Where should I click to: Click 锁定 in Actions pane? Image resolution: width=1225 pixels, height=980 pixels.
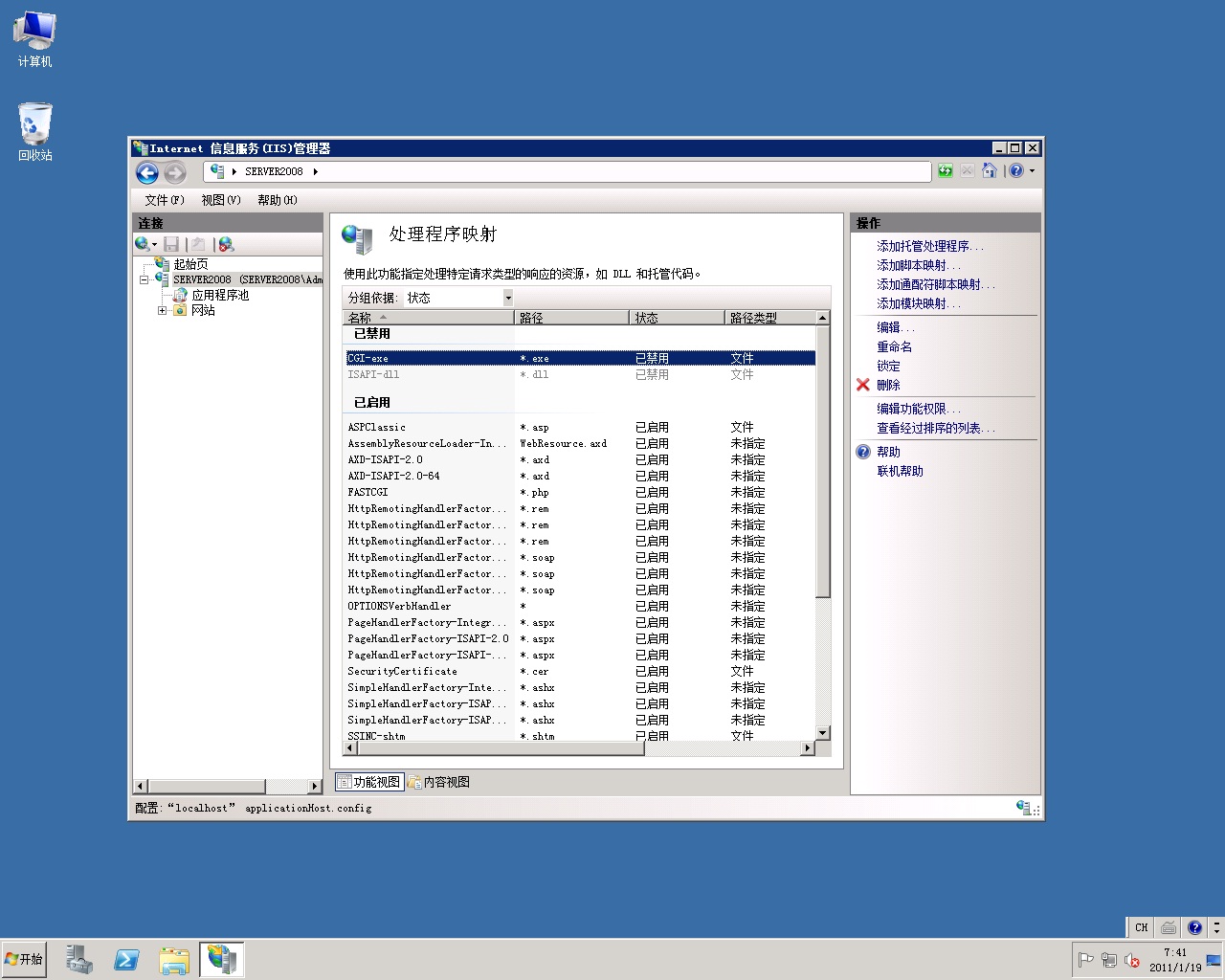pyautogui.click(x=888, y=366)
